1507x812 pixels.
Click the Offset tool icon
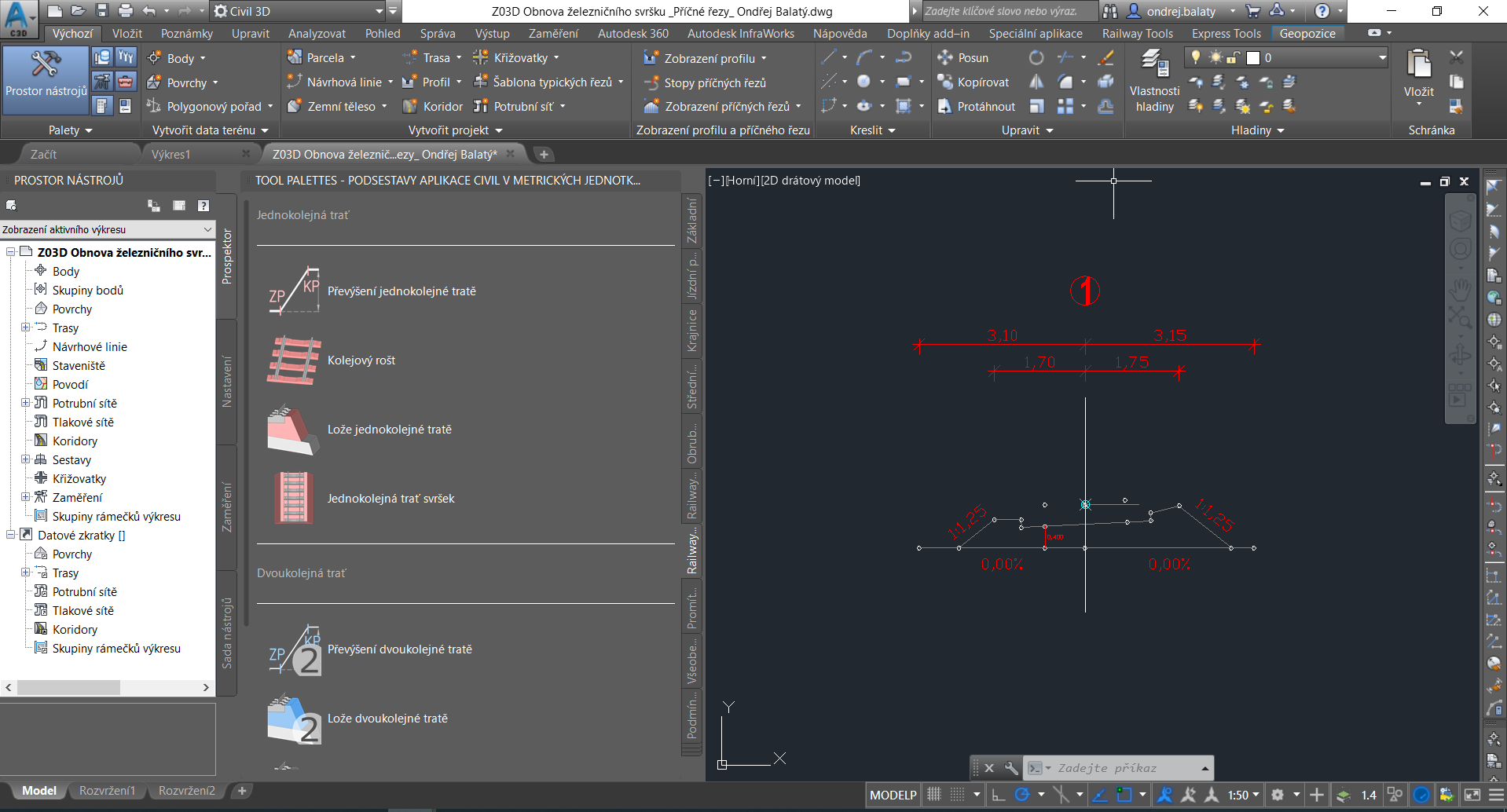(1105, 106)
